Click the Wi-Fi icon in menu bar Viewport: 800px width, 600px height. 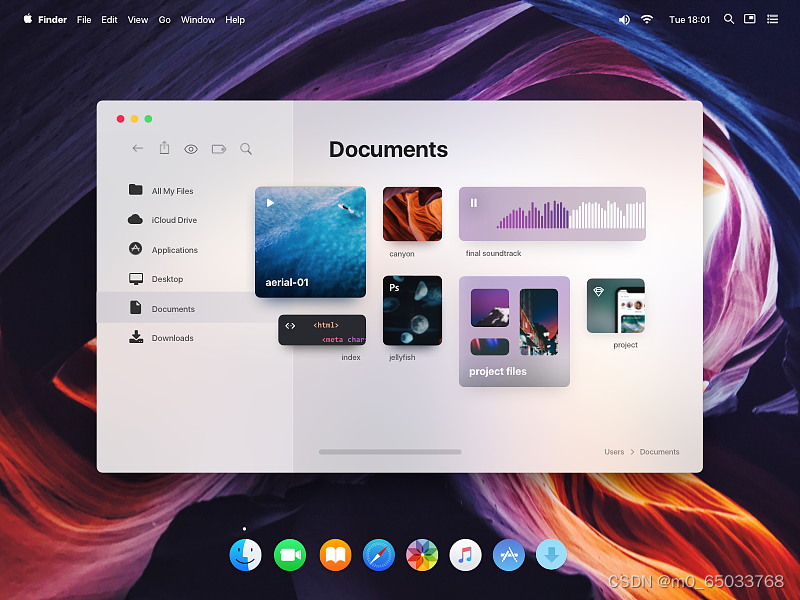(647, 19)
